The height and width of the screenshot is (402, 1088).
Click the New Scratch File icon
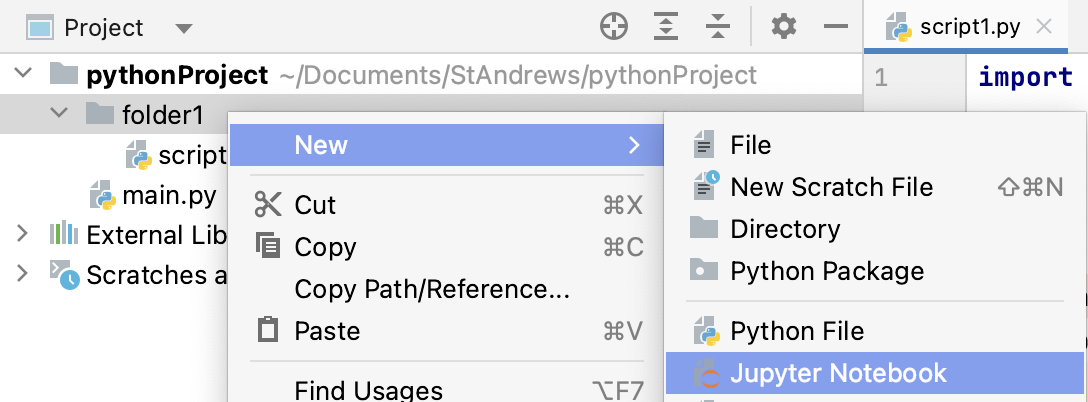[x=706, y=186]
